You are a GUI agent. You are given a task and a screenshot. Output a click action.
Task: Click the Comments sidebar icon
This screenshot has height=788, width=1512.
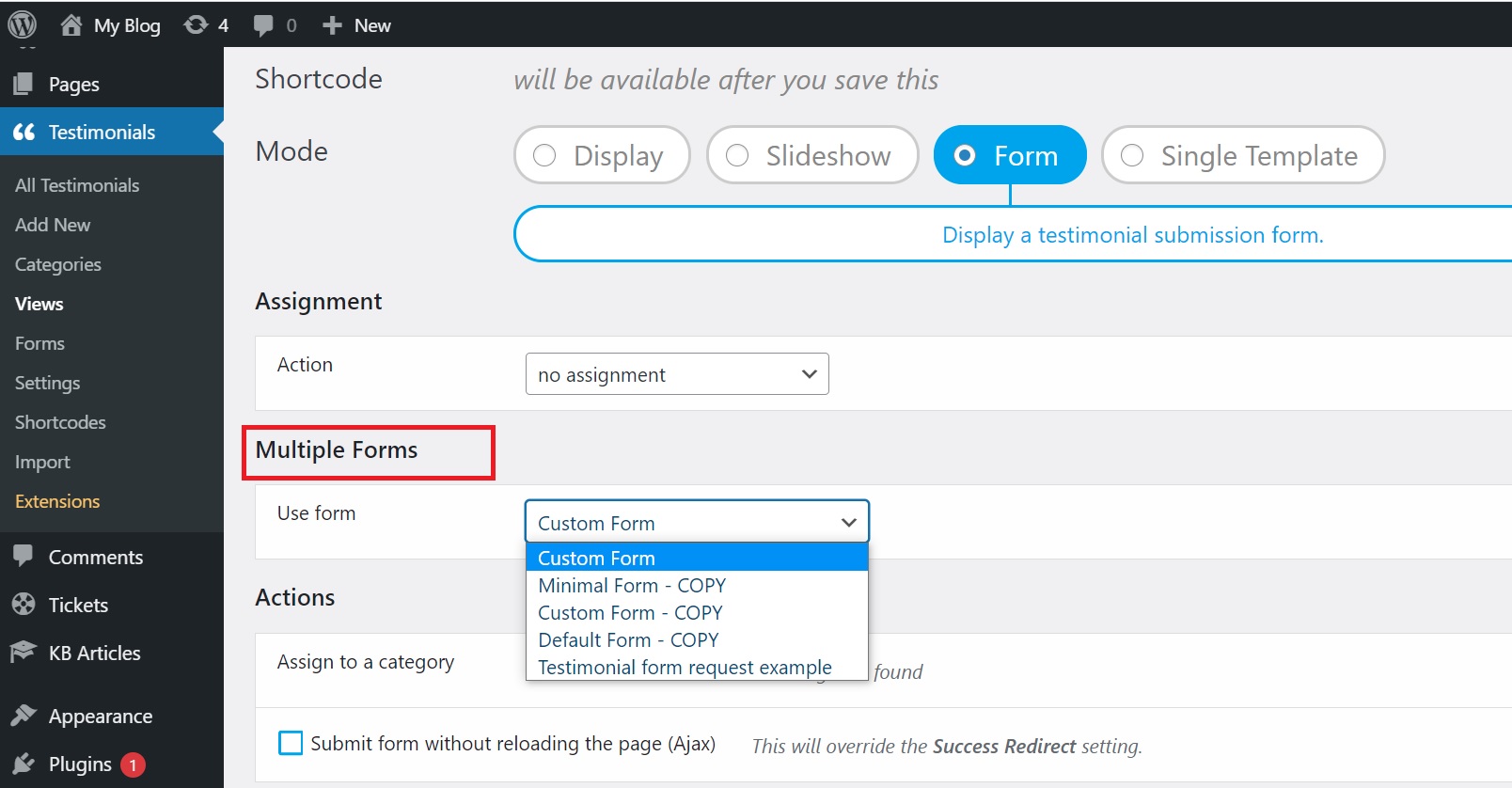[24, 556]
